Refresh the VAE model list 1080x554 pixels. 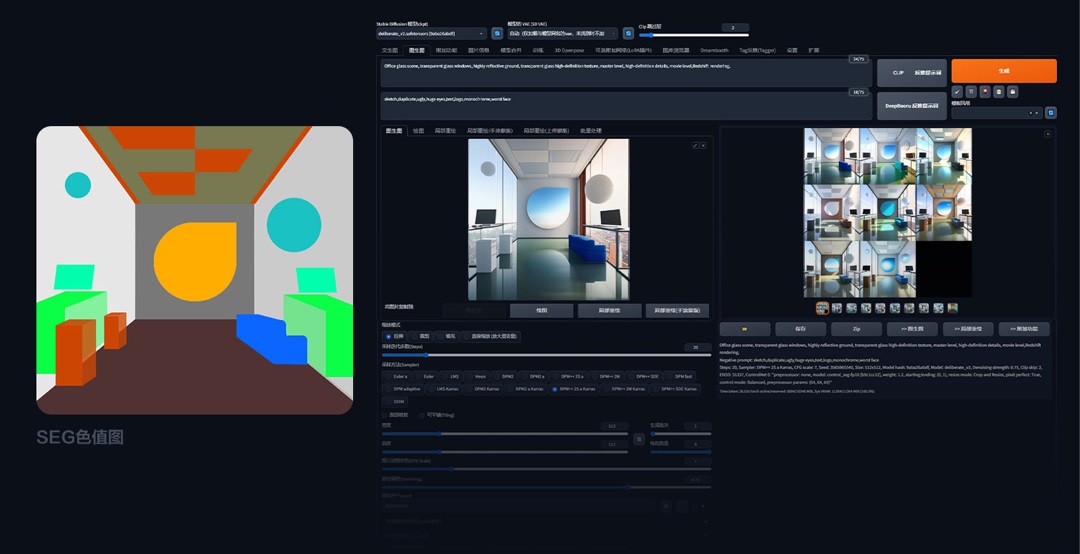click(628, 33)
